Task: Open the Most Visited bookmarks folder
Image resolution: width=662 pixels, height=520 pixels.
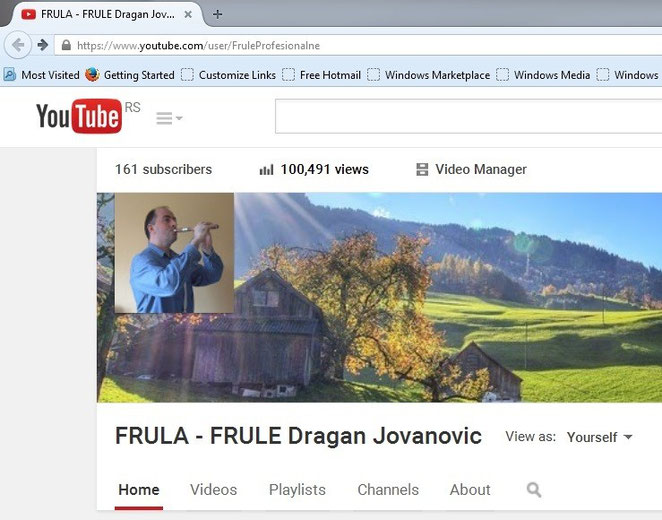Action: [42, 75]
